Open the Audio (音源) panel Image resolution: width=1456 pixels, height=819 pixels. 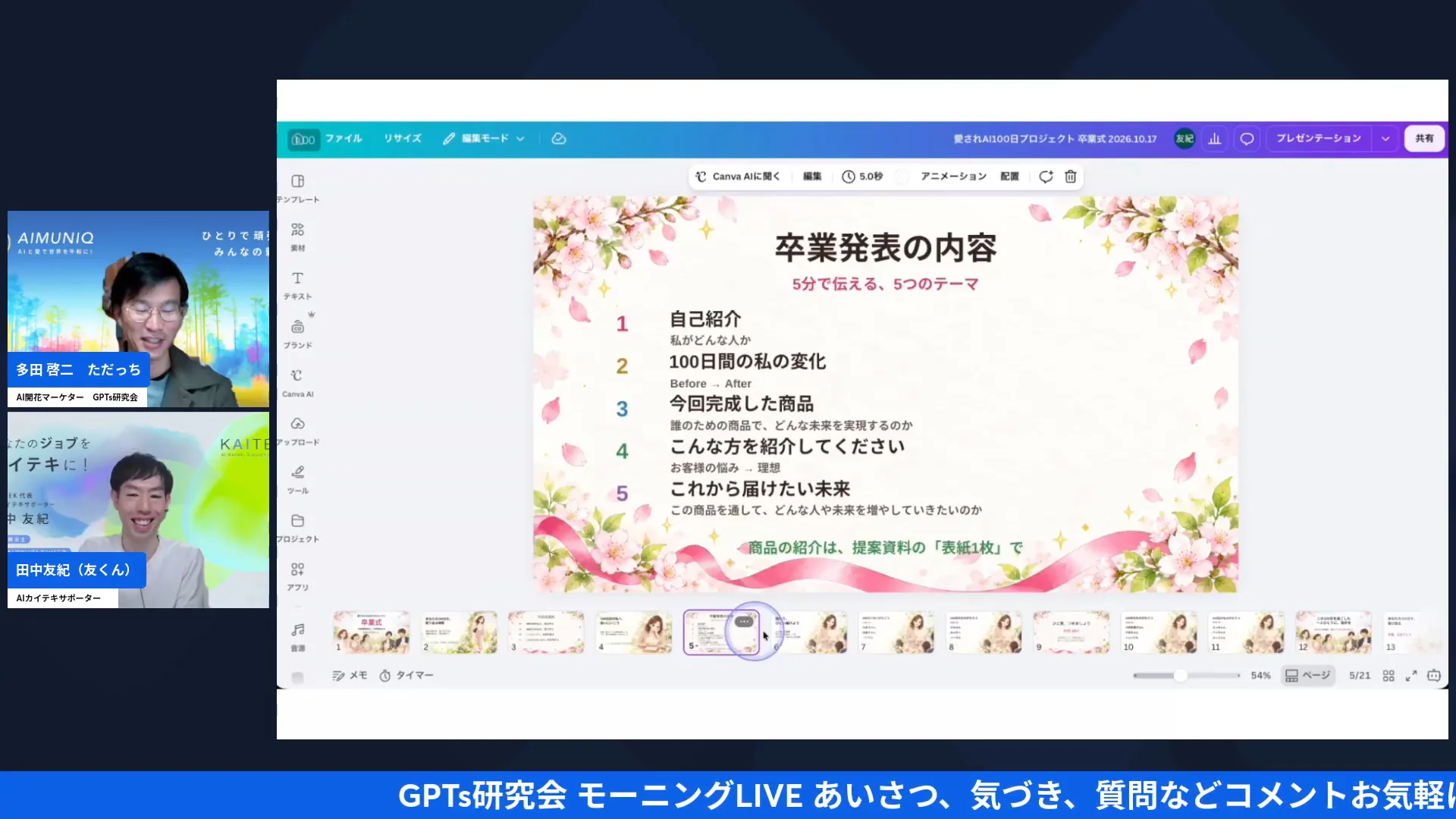click(x=298, y=636)
